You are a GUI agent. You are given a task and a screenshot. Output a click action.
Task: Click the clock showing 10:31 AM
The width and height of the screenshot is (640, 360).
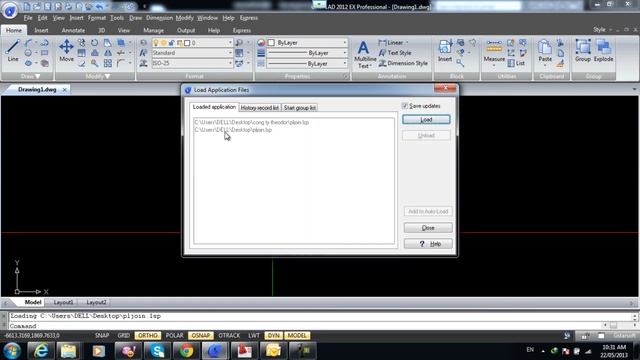(614, 347)
